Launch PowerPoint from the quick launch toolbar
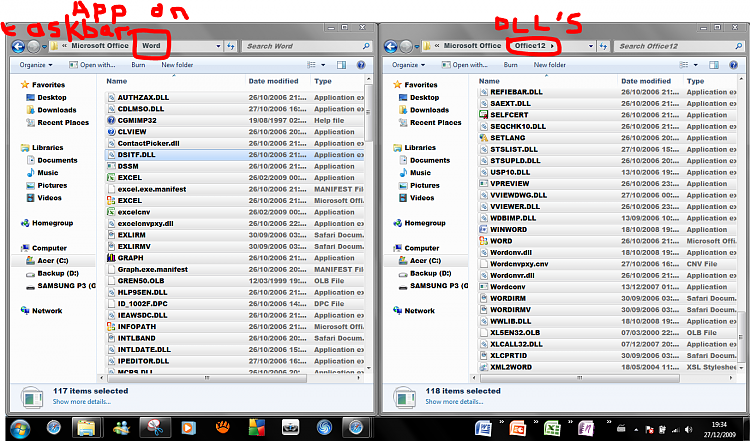 pos(518,429)
